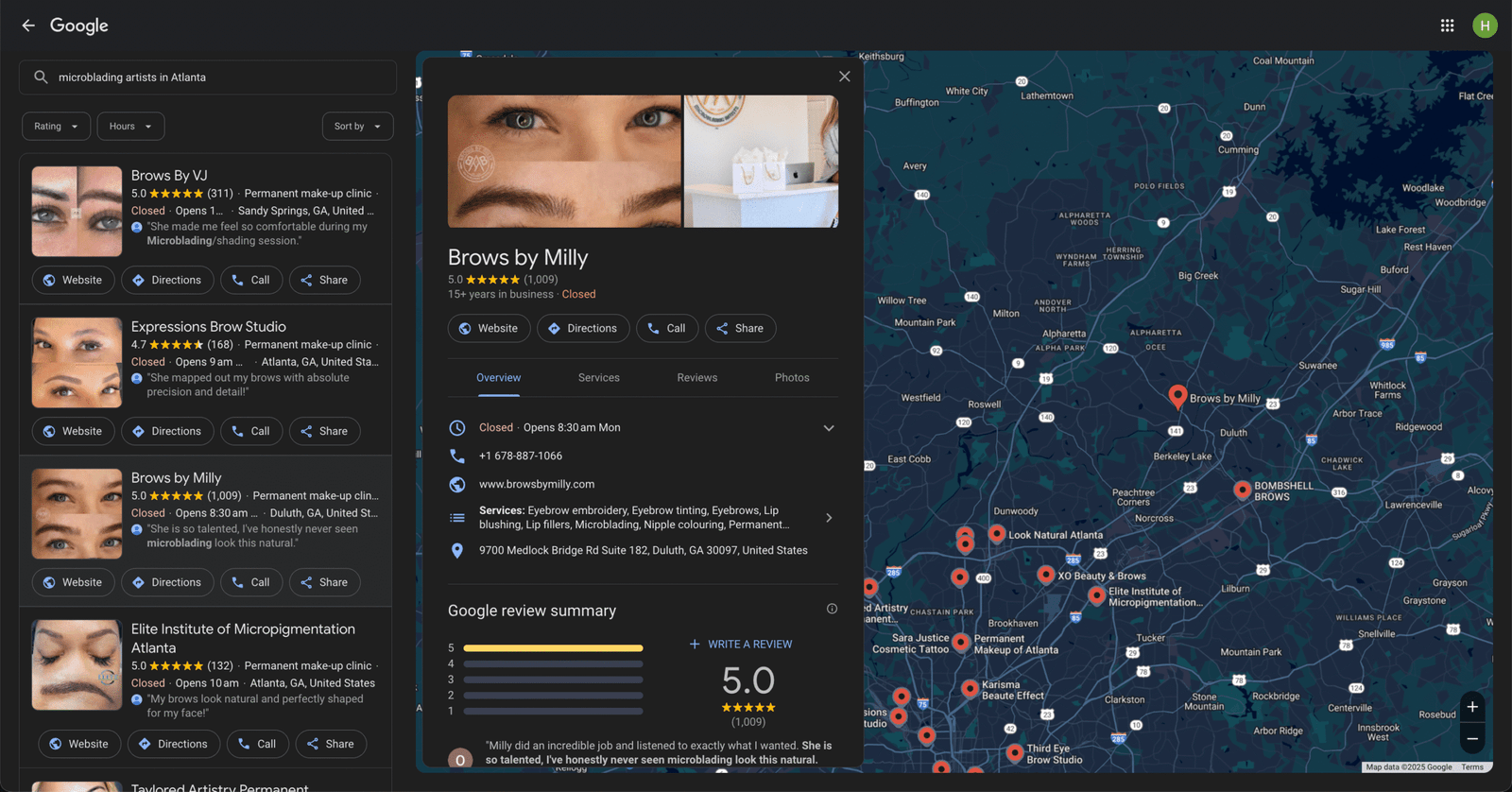1512x792 pixels.
Task: Click the 5-star rating bar
Action: (x=553, y=648)
